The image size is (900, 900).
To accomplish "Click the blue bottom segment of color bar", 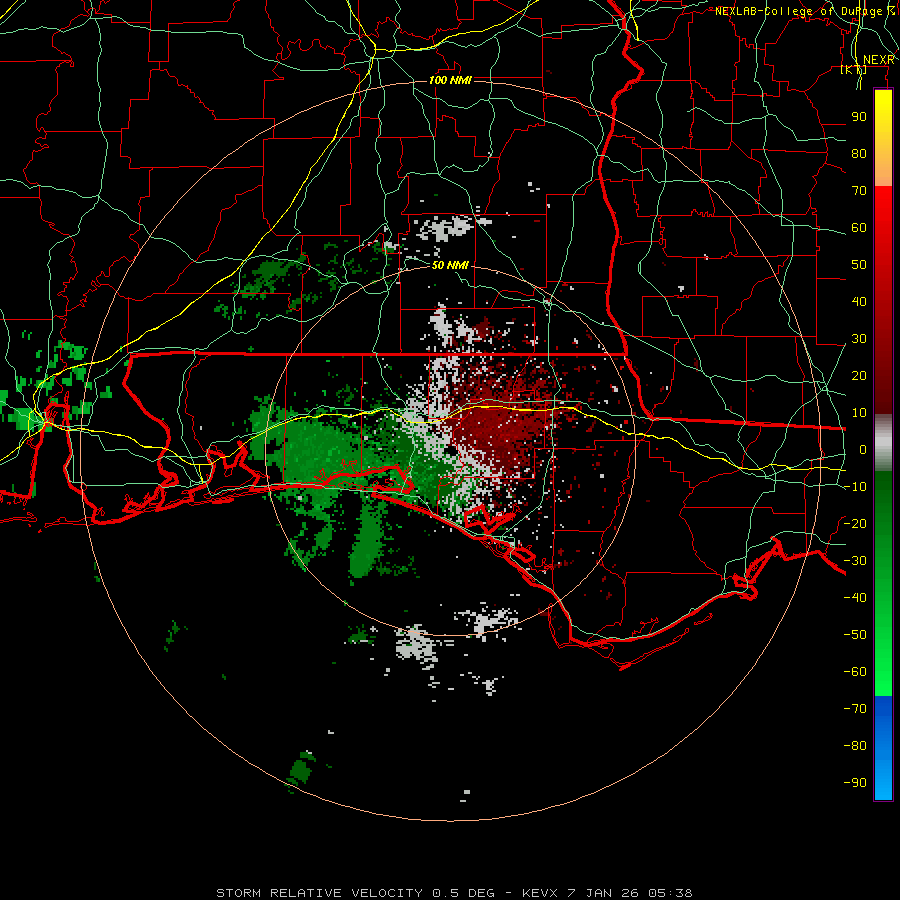I will click(883, 748).
